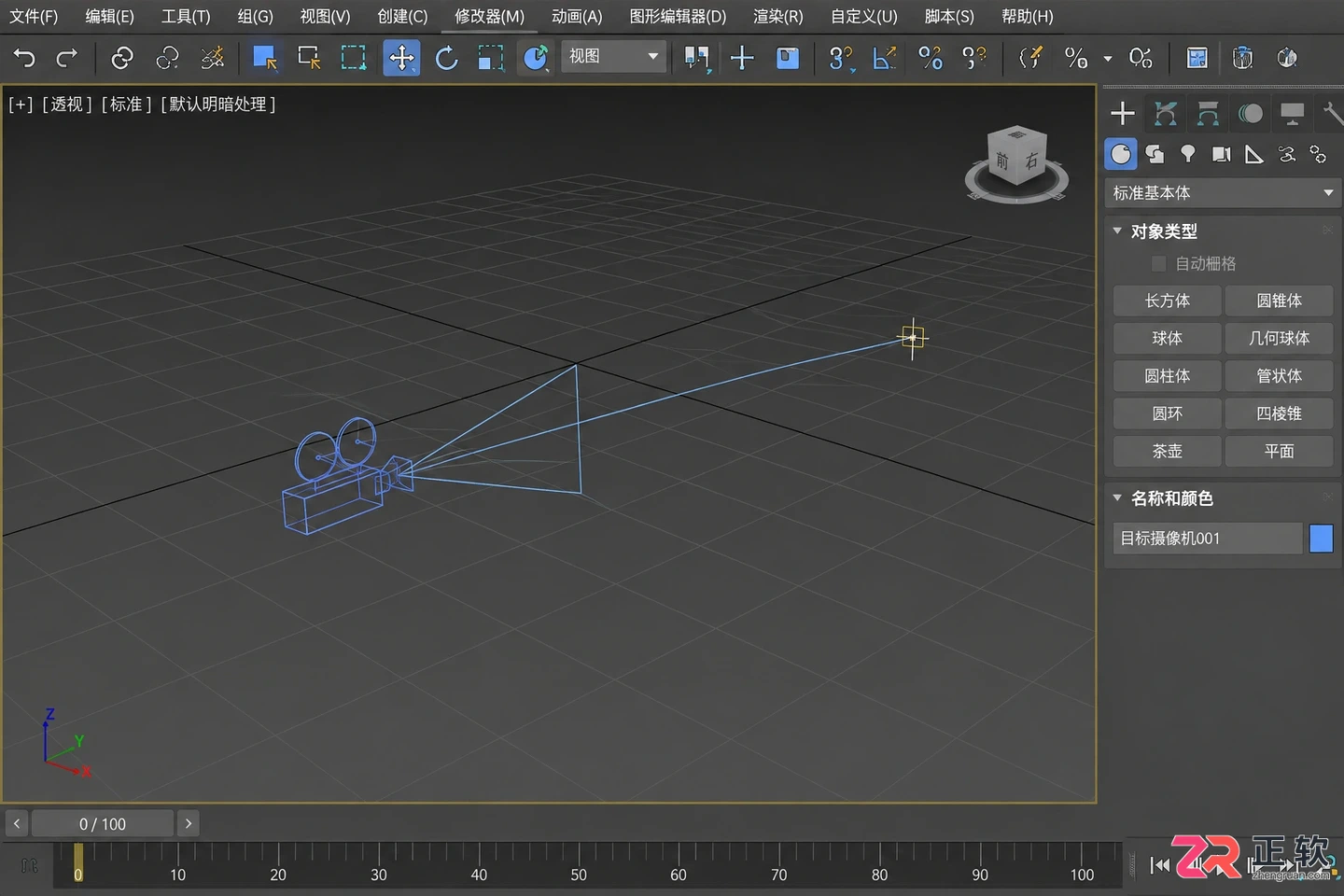Click the 圆锥体 button

1279,301
